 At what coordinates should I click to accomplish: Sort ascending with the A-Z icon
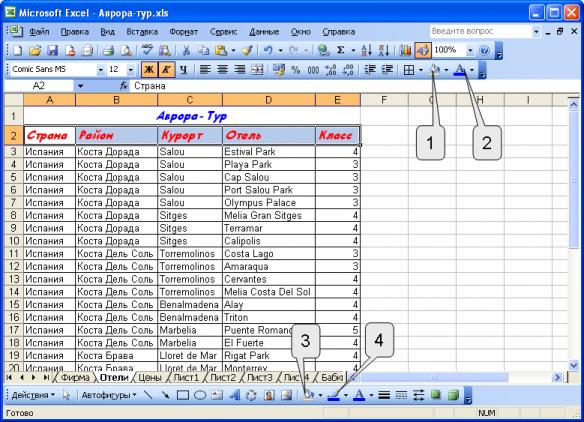pos(366,50)
